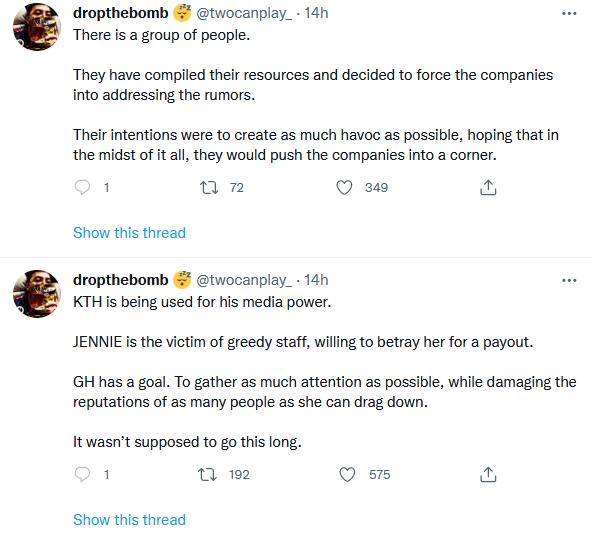Open more options menu on second tweet
The image size is (600, 534).
click(569, 281)
